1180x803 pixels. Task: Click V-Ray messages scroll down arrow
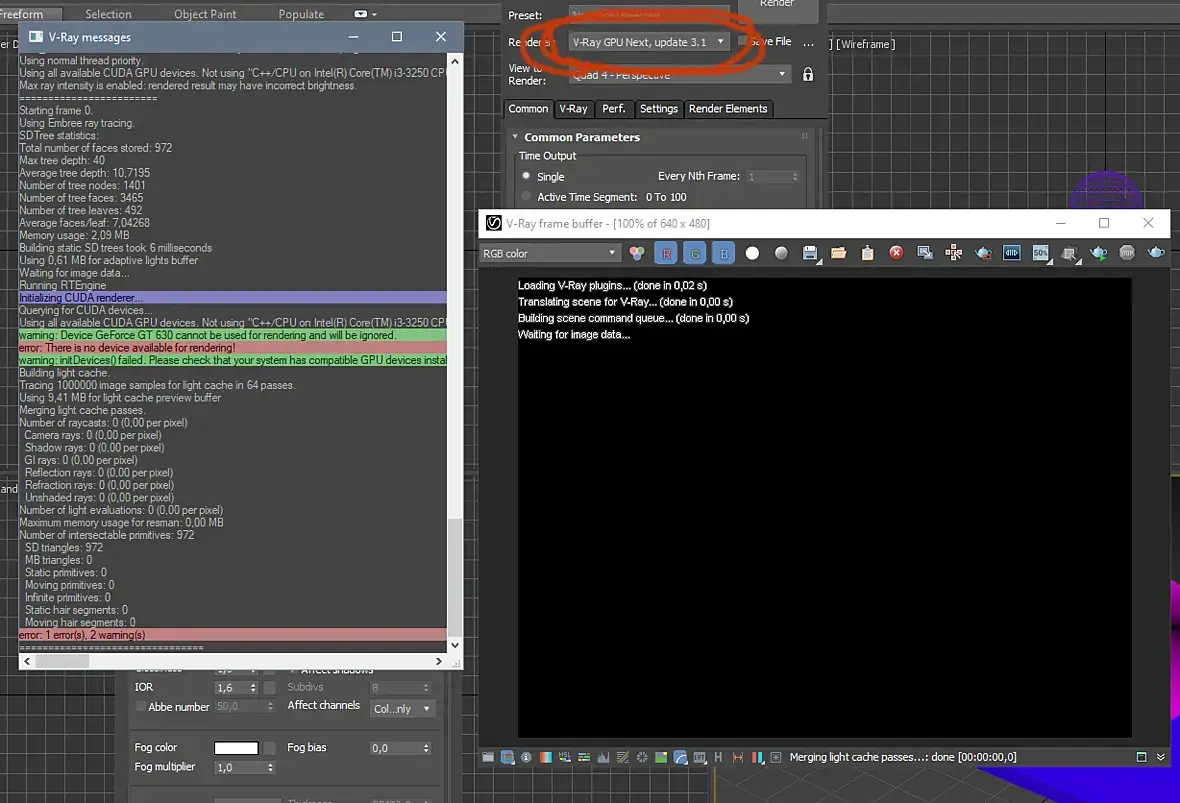455,645
